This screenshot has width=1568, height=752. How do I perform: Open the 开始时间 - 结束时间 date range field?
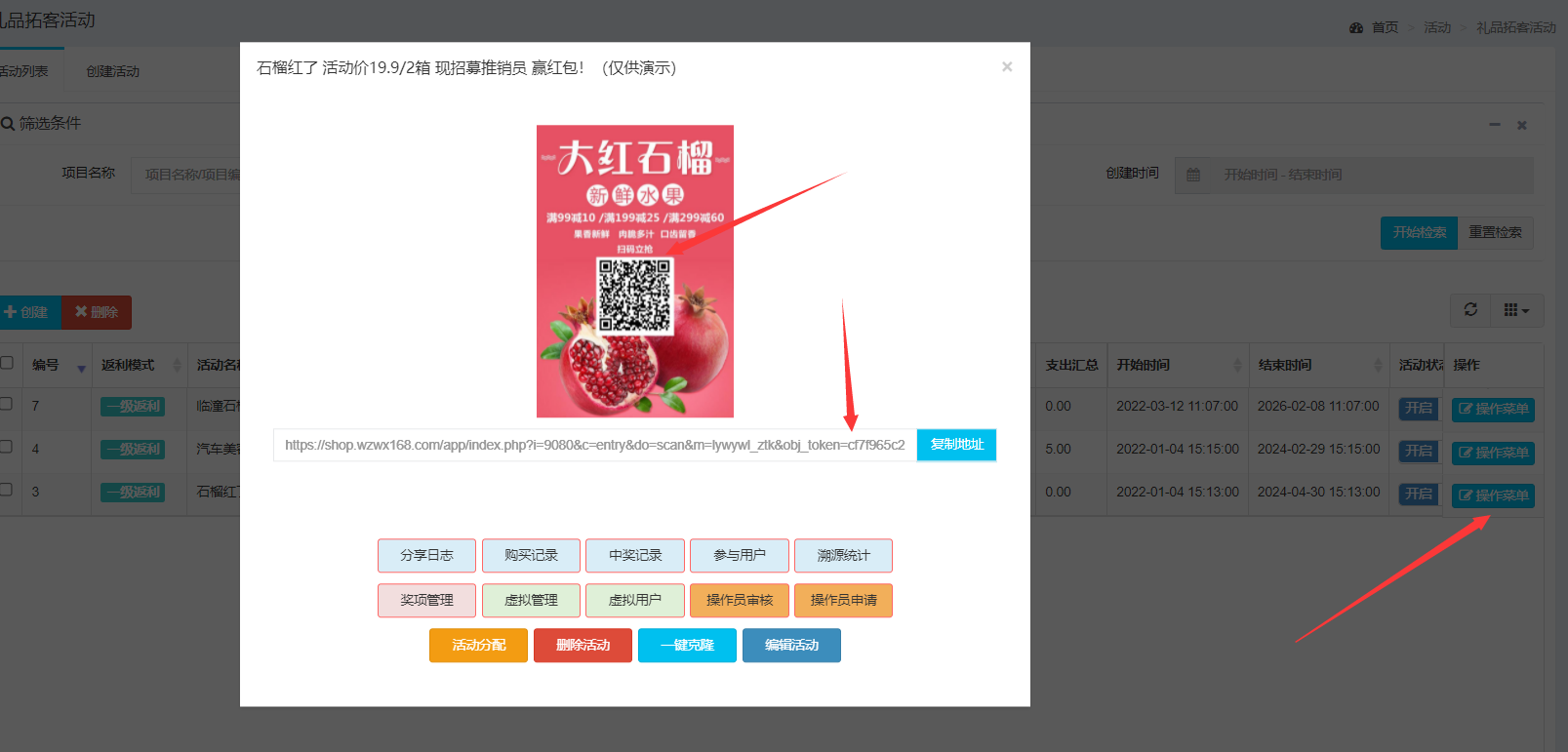pos(1371,175)
